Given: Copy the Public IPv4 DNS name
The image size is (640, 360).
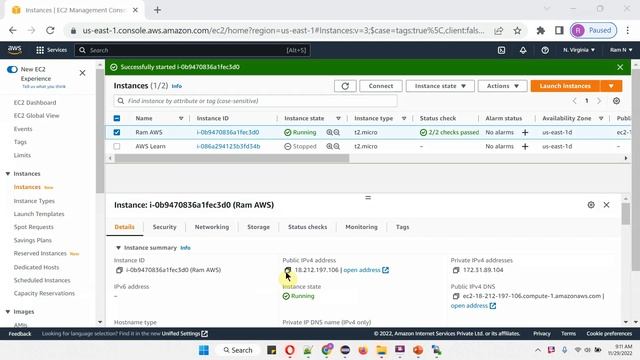Looking at the screenshot, I should [456, 296].
